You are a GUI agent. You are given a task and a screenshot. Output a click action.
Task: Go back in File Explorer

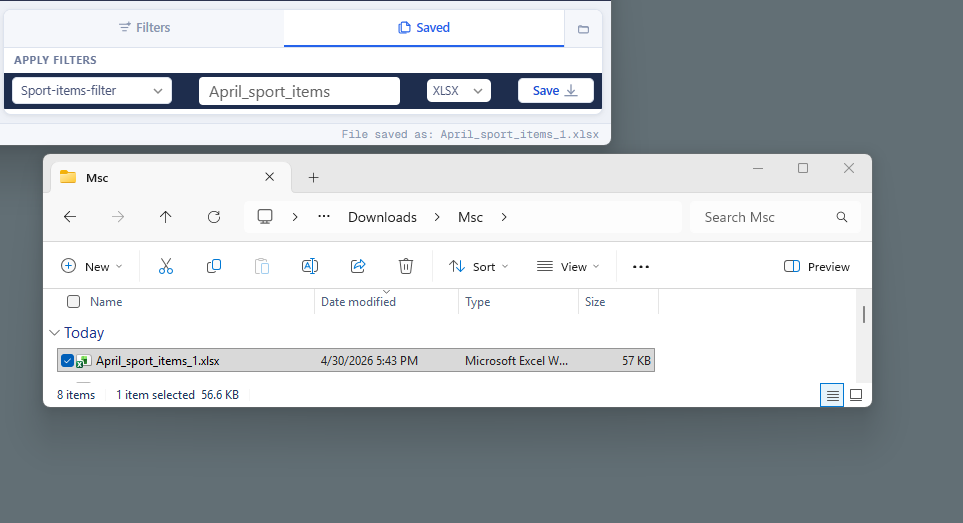(x=70, y=217)
